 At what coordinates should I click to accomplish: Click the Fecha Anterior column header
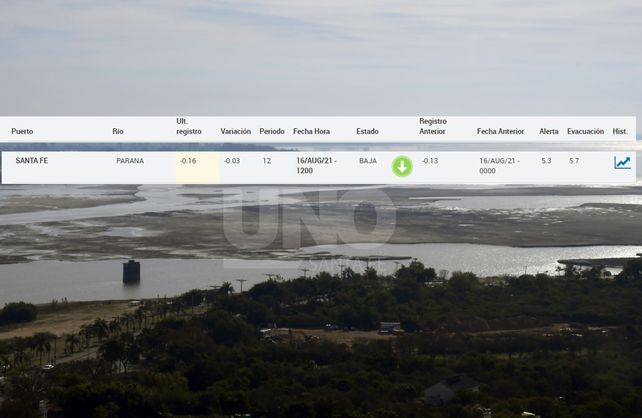500,131
